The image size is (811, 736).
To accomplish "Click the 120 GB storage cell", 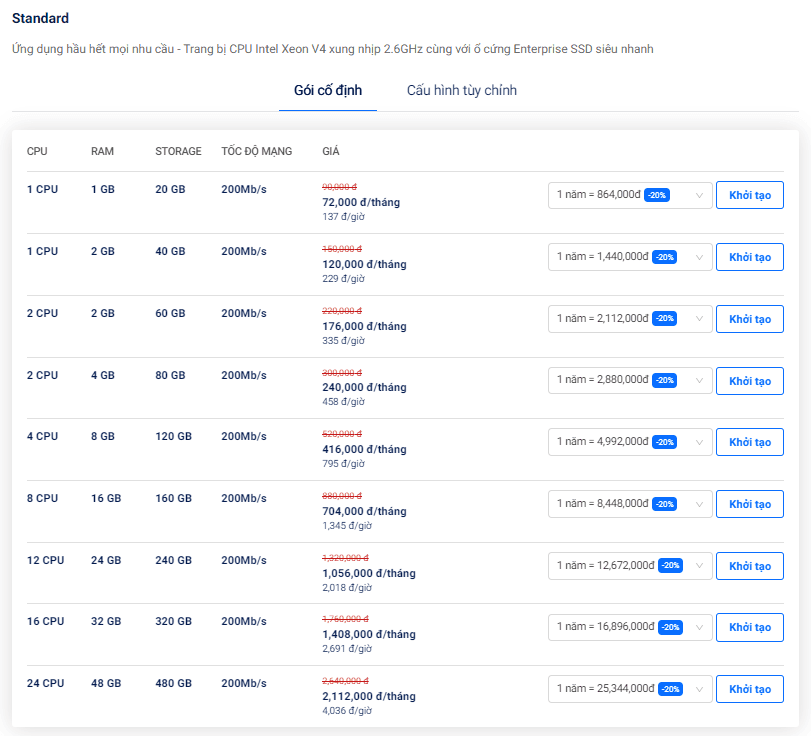I will 173,437.
